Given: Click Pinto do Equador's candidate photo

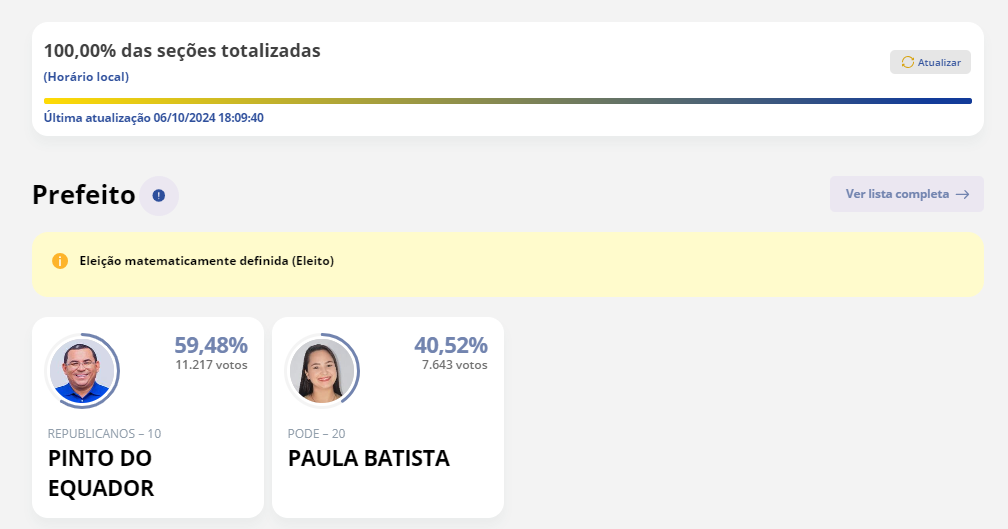Looking at the screenshot, I should click(82, 371).
